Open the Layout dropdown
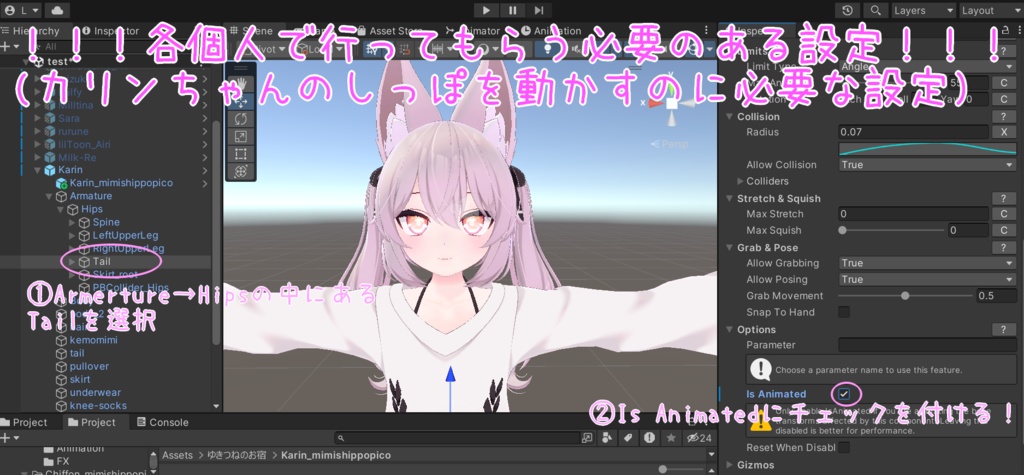The height and width of the screenshot is (475, 1024). [990, 10]
